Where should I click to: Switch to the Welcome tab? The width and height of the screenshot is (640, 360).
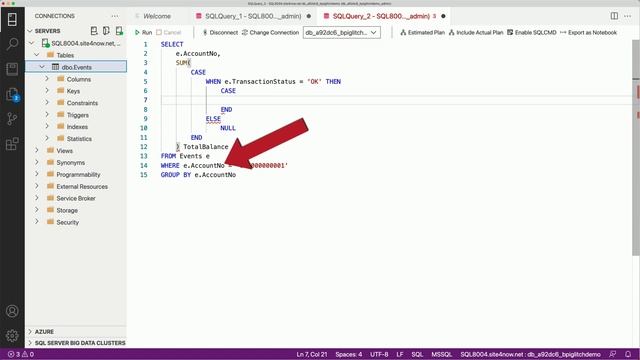[x=157, y=16]
